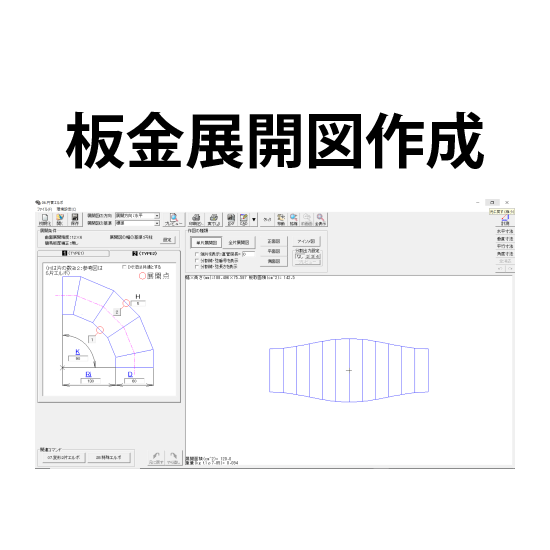Click the 水平寸法 dimension button
Screen dimensions: 550x550
click(505, 232)
